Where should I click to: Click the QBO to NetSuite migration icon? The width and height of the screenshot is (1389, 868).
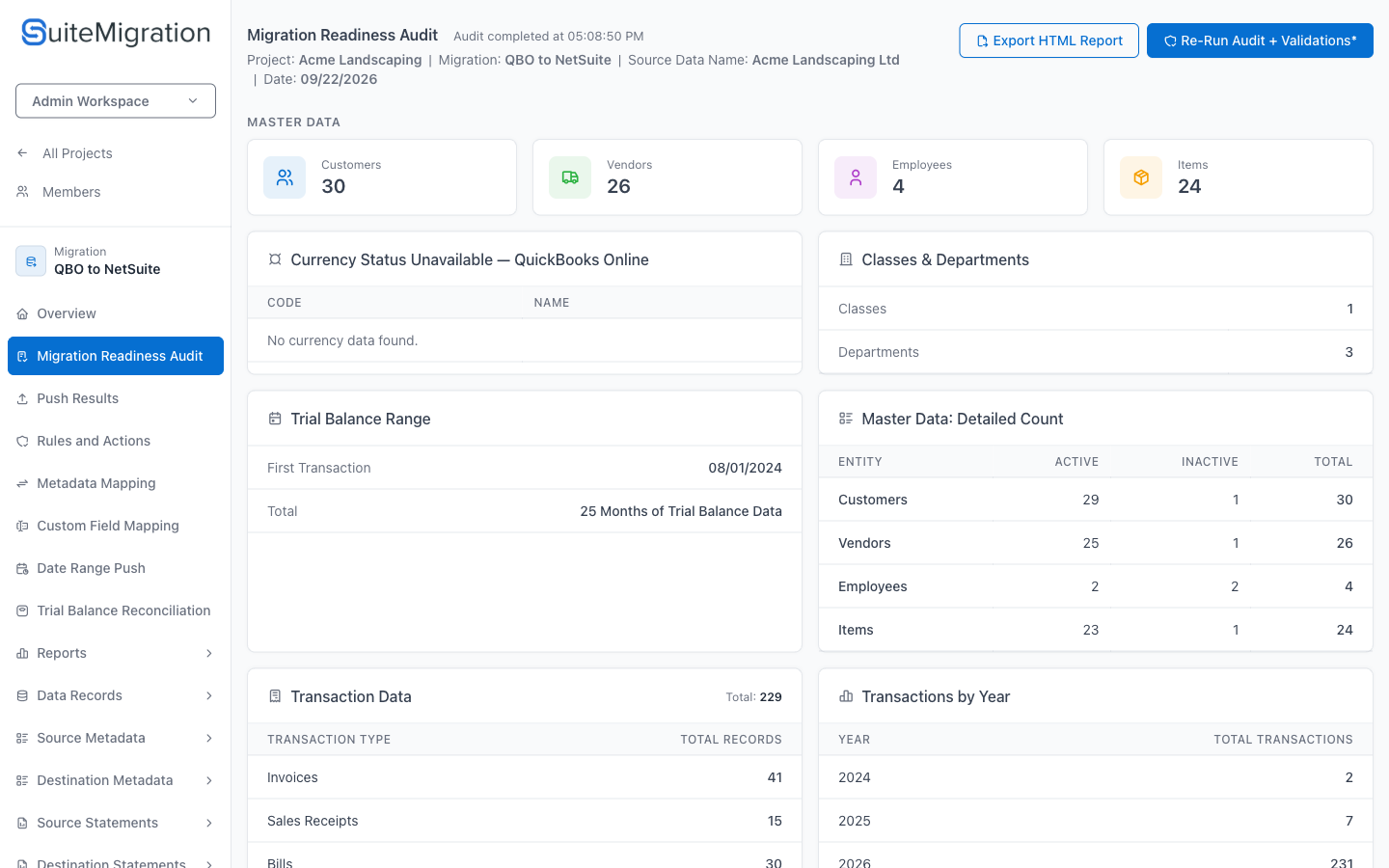pos(31,261)
